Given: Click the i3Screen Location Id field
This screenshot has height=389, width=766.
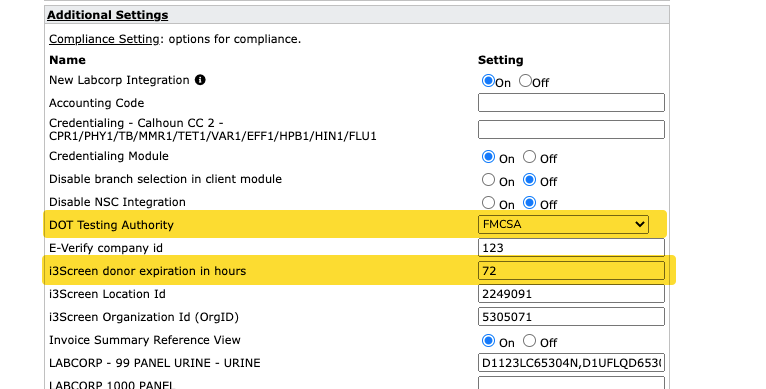Looking at the screenshot, I should [571, 294].
